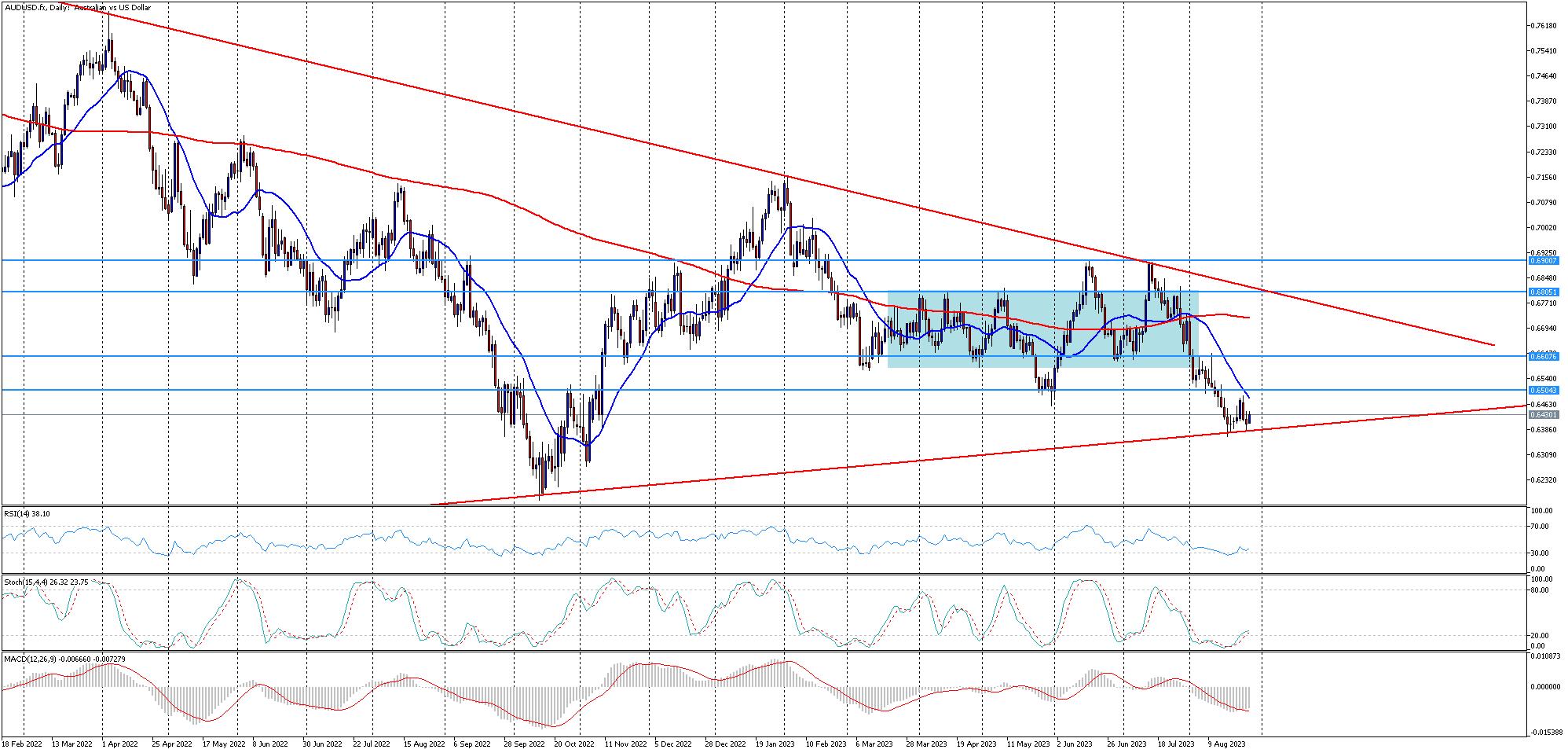Click the 19 Jan 2023 date label
This screenshot has width=1568, height=753.
coord(775,744)
